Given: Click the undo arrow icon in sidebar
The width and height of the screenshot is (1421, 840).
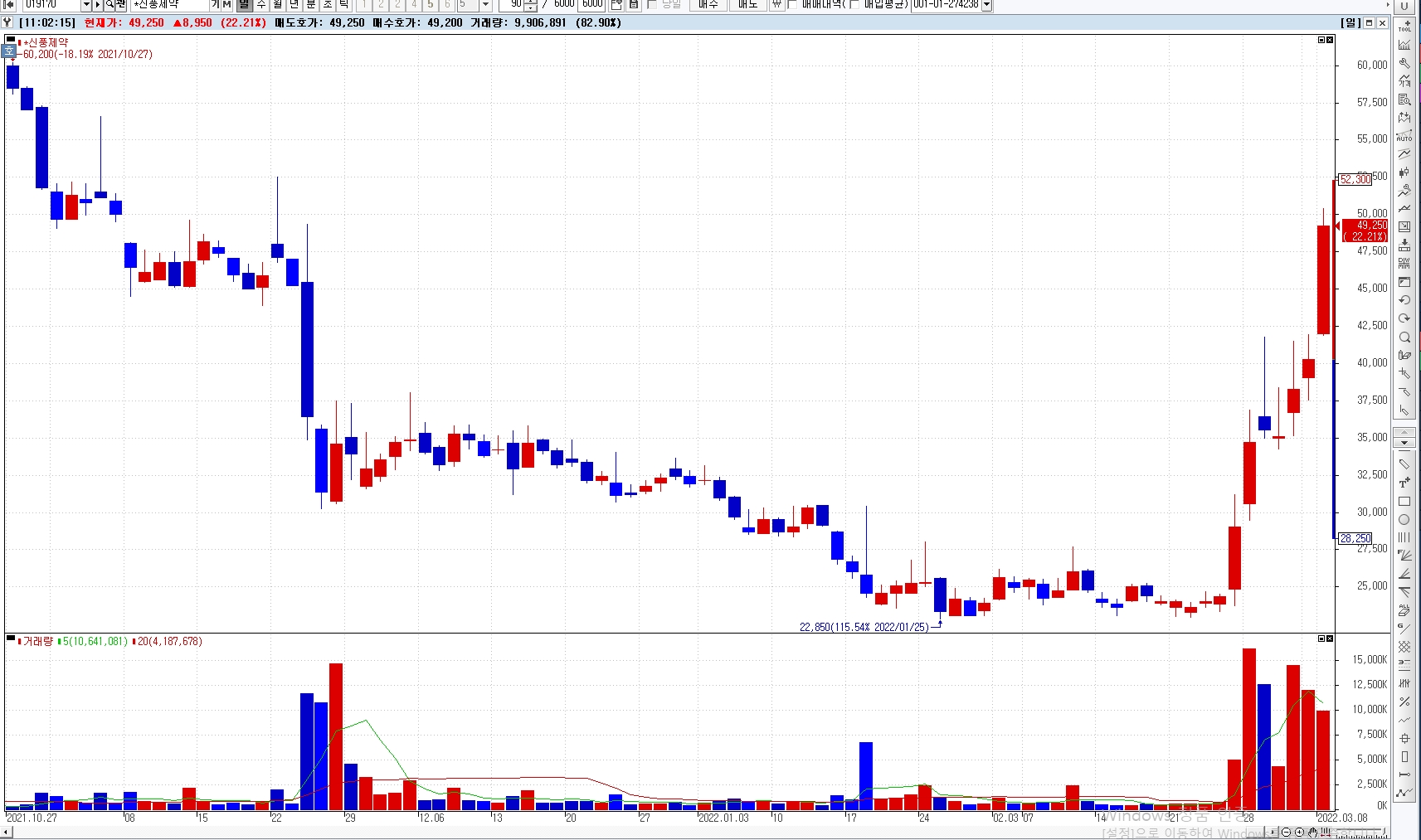Looking at the screenshot, I should pos(1404,300).
